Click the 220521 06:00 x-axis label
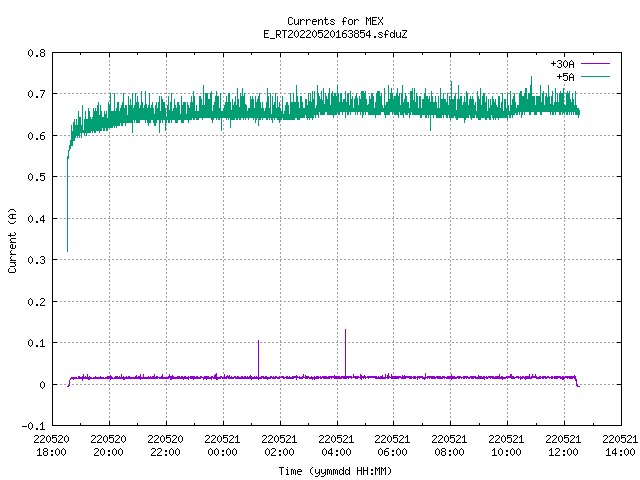 point(392,446)
